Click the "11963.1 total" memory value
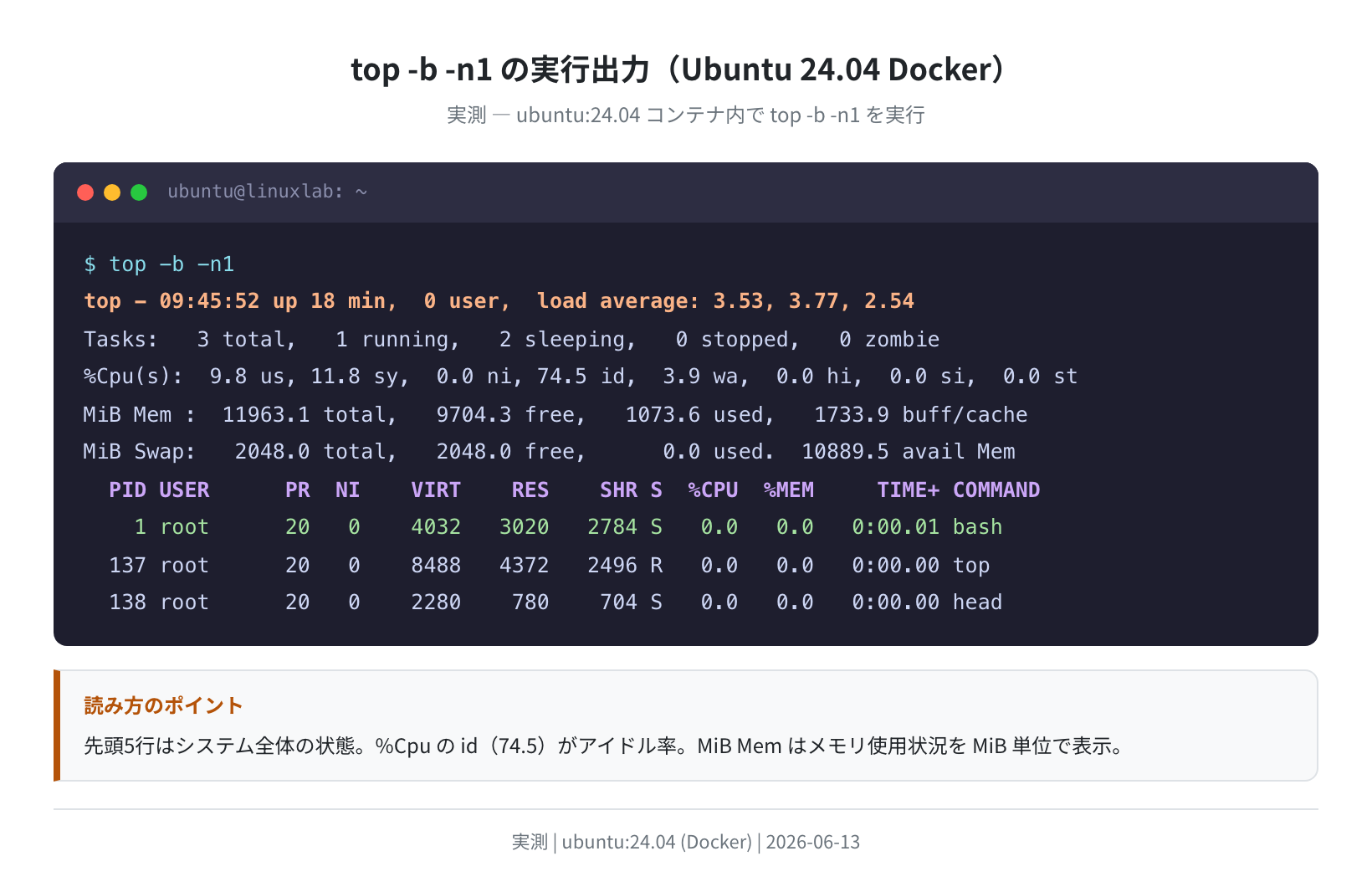The height and width of the screenshot is (887, 1372). [304, 415]
